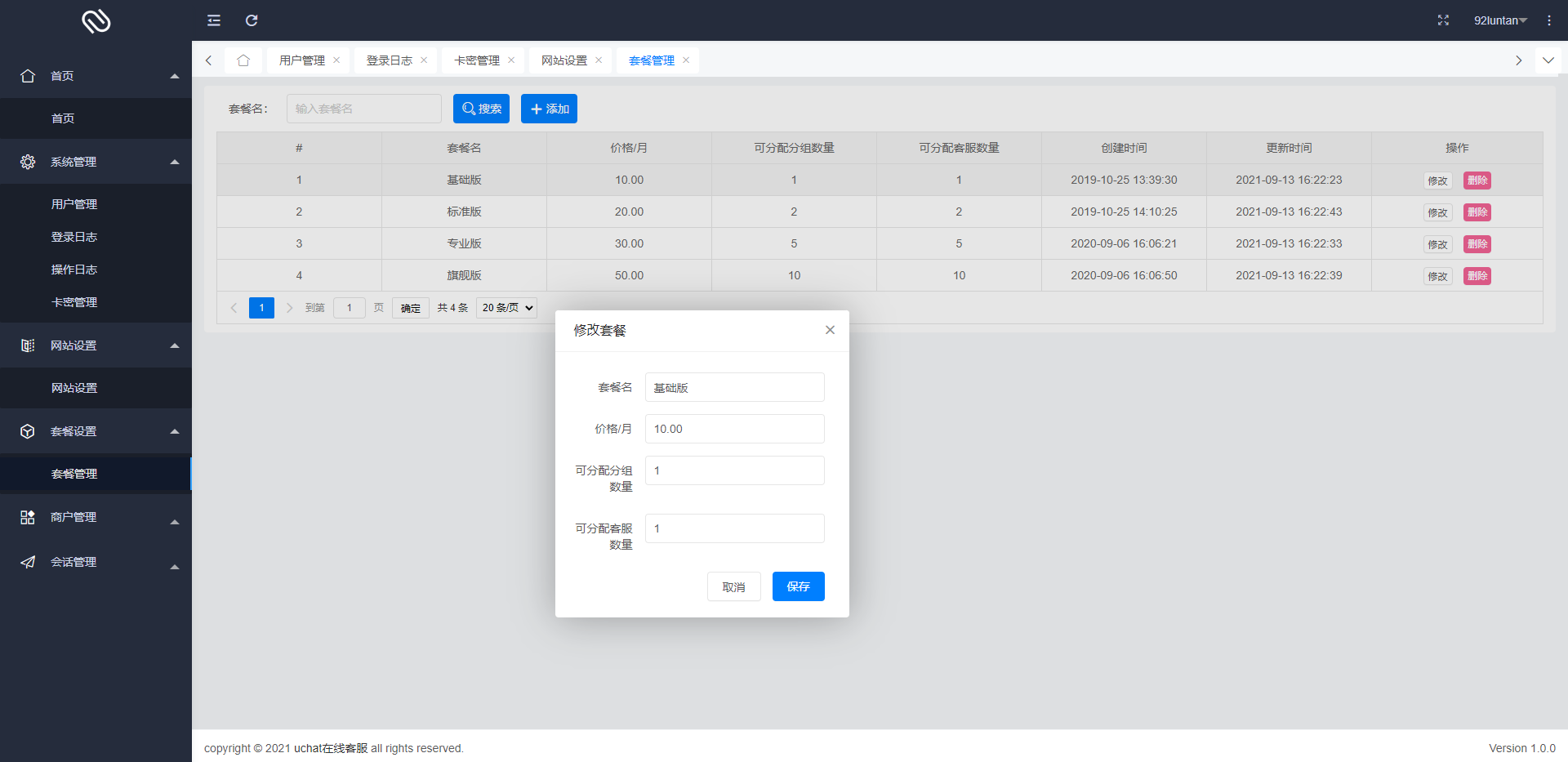This screenshot has height=762, width=1568.
Task: Toggle fullscreen mode icon
Action: [1443, 20]
